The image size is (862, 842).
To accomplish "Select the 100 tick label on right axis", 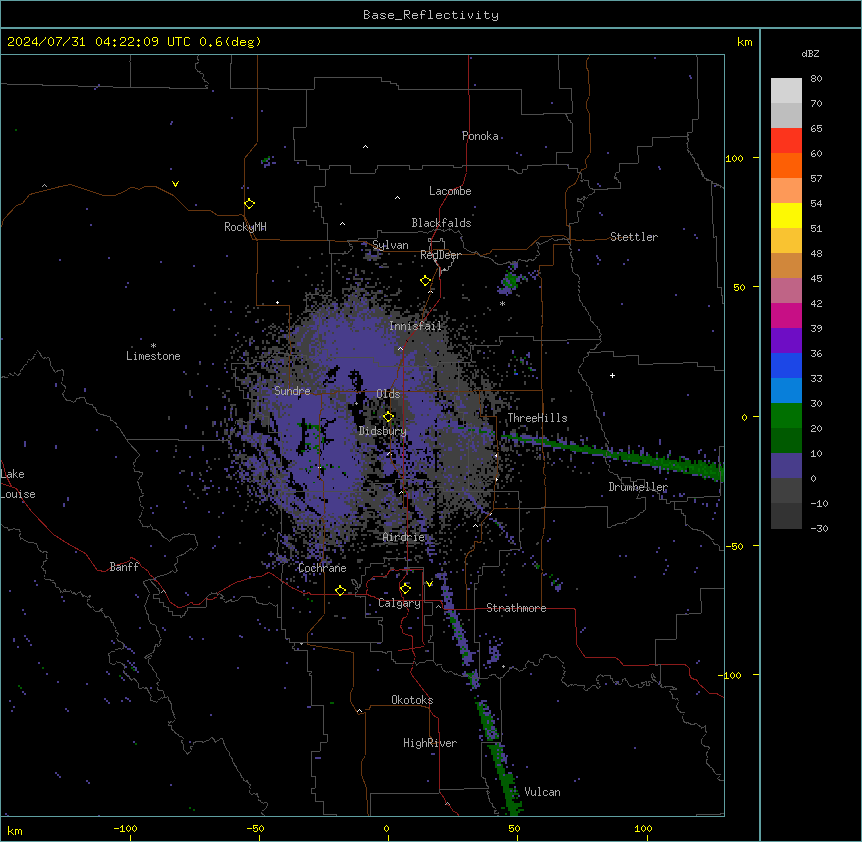I will [734, 158].
